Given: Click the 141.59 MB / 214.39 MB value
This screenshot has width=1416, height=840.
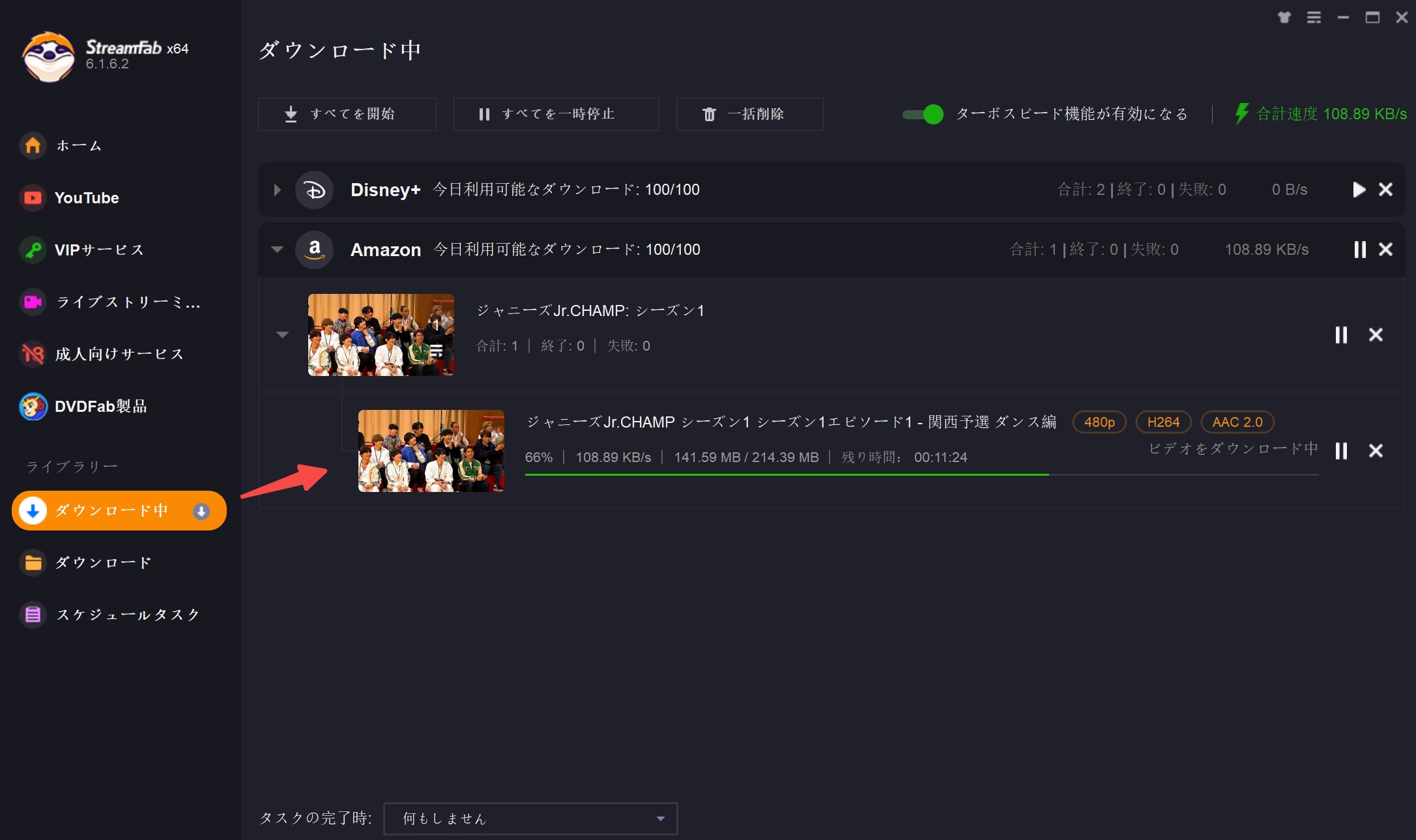Looking at the screenshot, I should 746,457.
